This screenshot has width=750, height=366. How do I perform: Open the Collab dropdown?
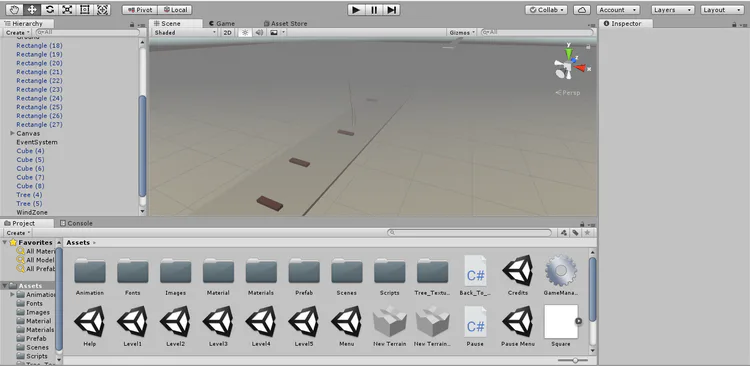pyautogui.click(x=546, y=10)
